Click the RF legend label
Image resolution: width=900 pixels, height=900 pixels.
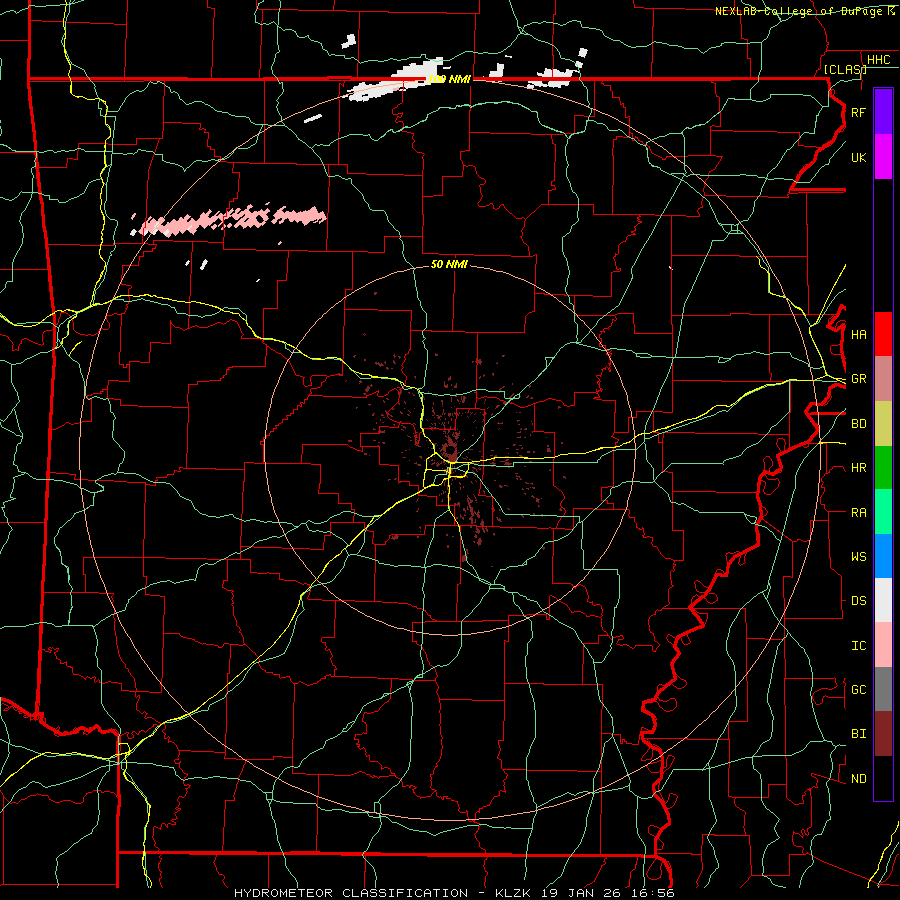[x=858, y=112]
